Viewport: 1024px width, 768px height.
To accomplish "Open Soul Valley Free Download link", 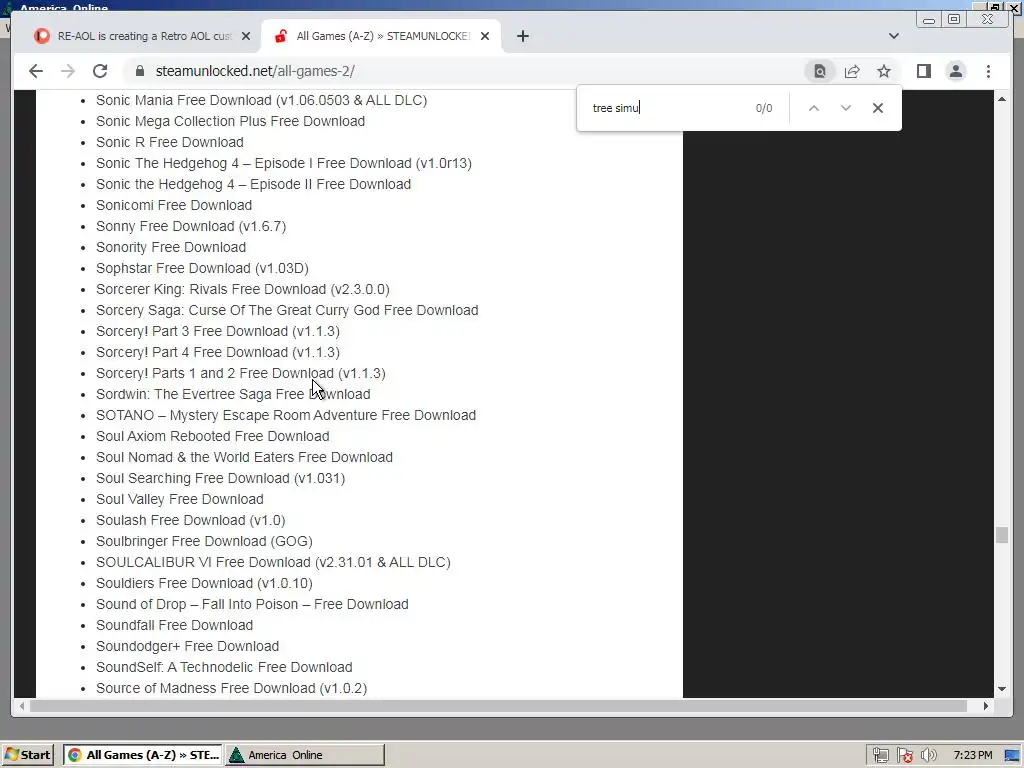I will tap(180, 498).
